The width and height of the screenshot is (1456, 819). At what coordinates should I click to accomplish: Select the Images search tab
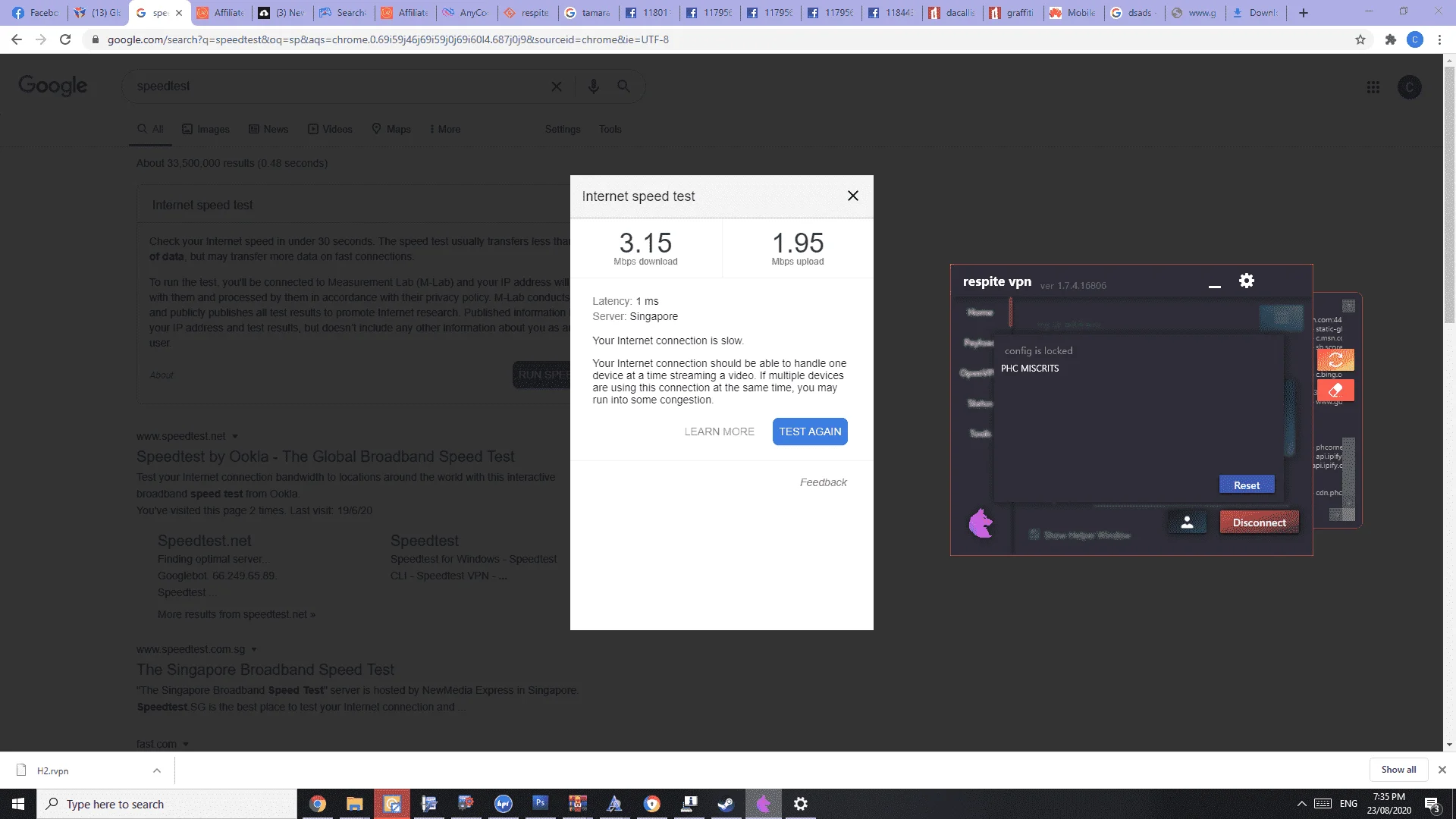(x=206, y=130)
